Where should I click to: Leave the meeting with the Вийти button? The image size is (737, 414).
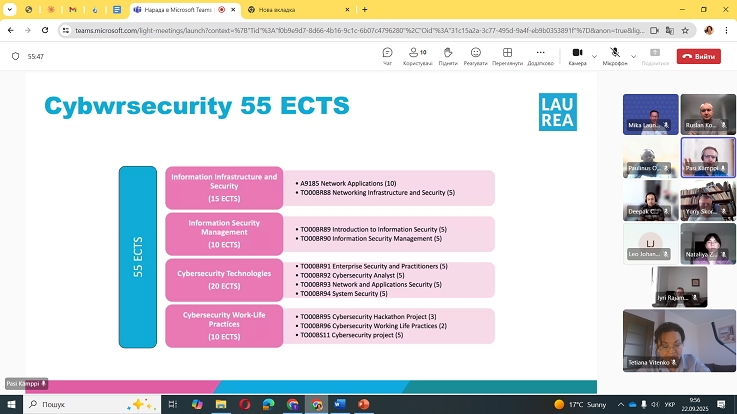[698, 56]
